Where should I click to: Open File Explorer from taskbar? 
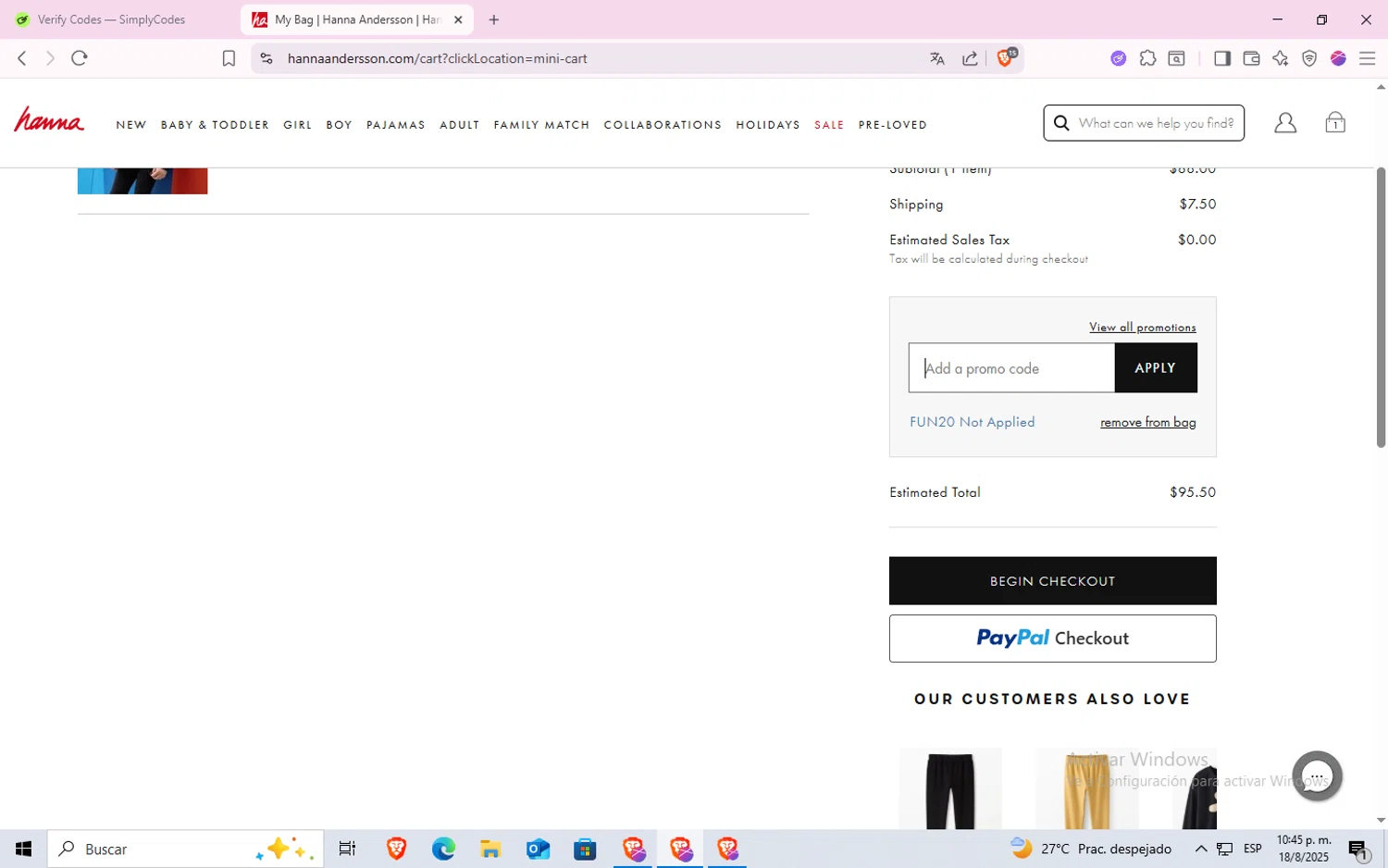click(x=490, y=849)
